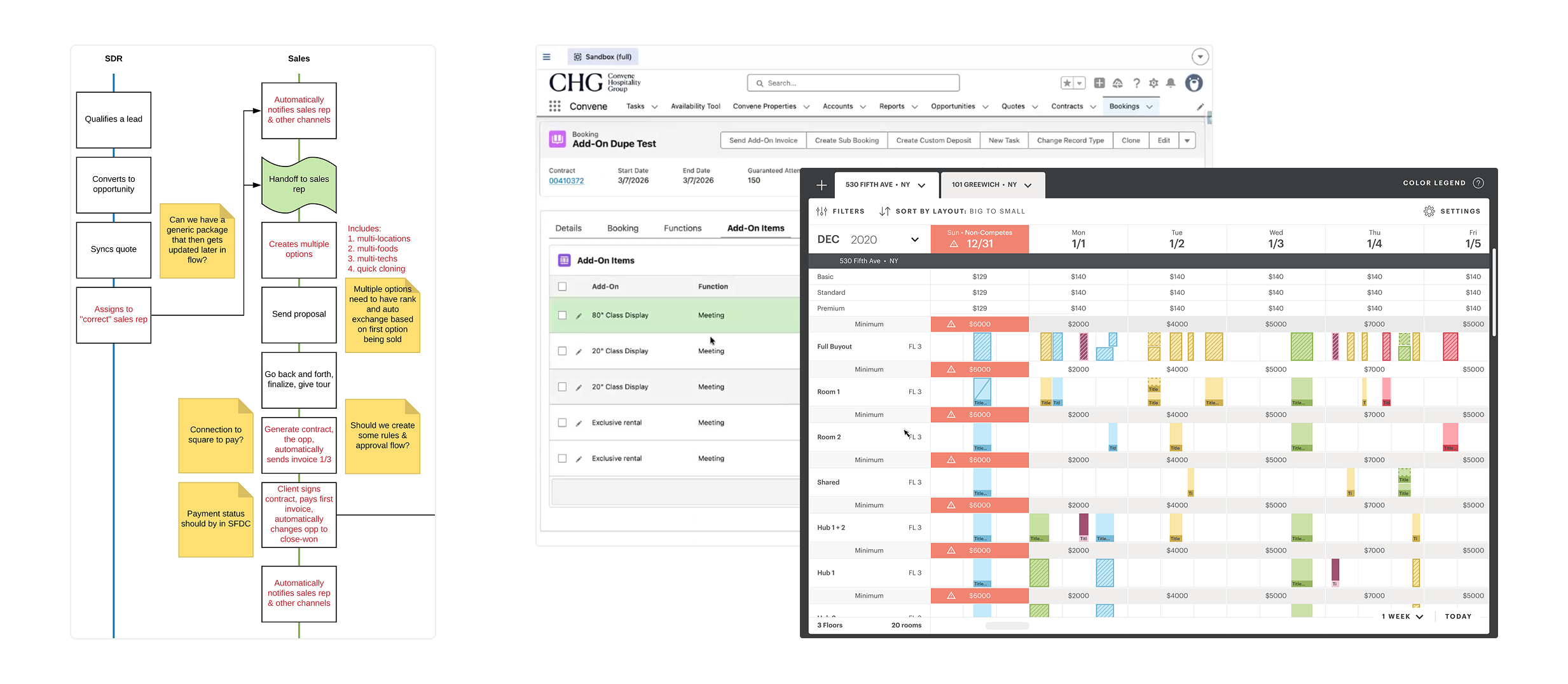Click the Setup gear icon
Image resolution: width=1568 pixels, height=684 pixels.
pyautogui.click(x=1153, y=83)
